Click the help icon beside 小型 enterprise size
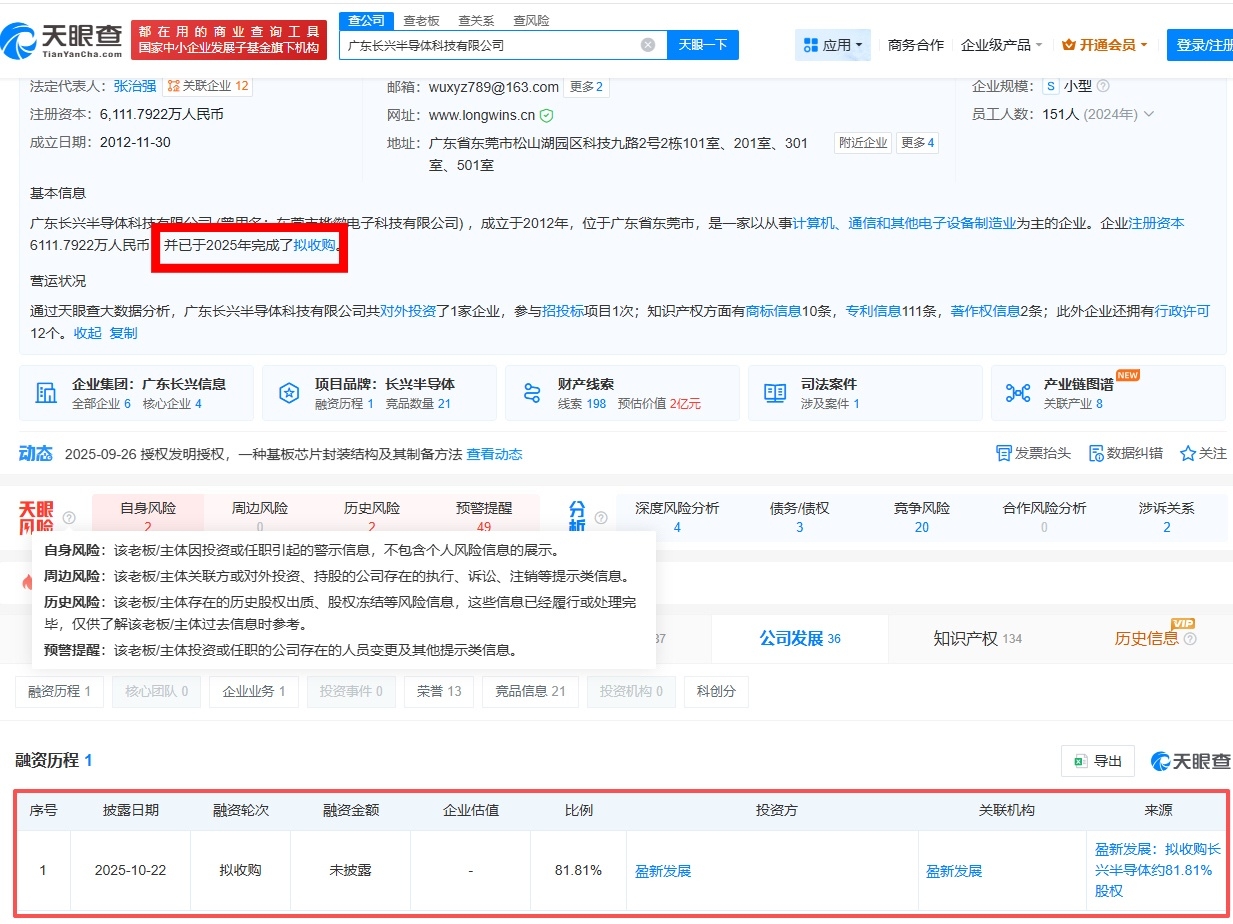This screenshot has height=924, width=1233. pyautogui.click(x=1103, y=86)
